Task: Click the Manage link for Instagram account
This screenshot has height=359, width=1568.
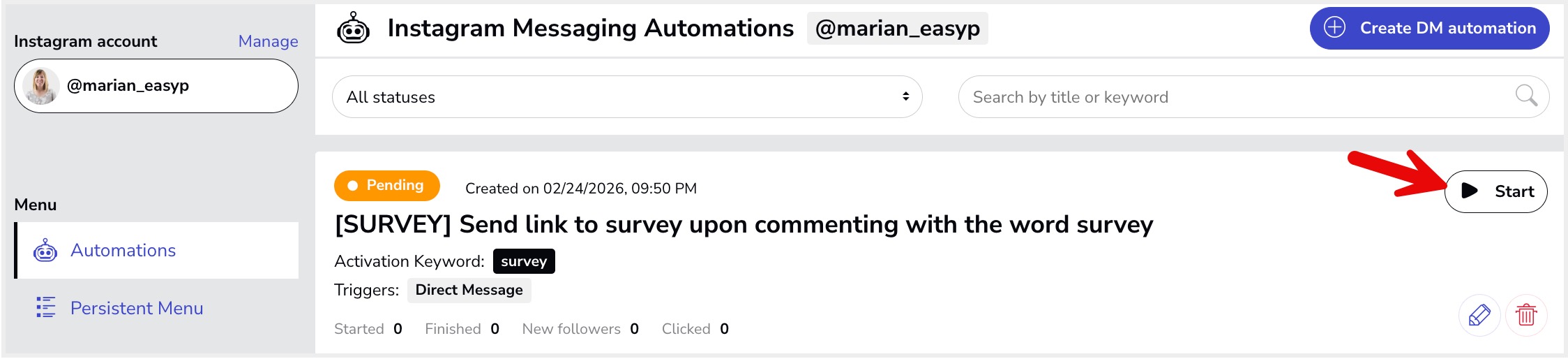Action: click(x=268, y=41)
